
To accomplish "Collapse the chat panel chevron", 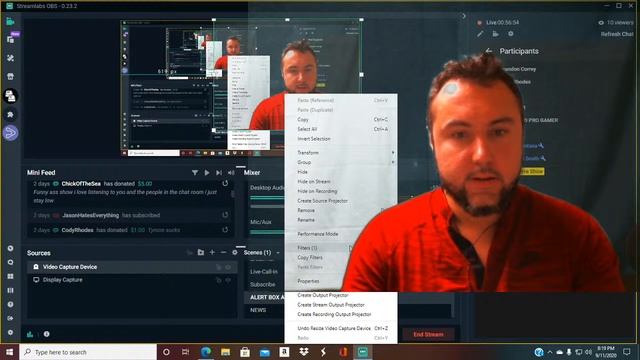I will 464,16.
